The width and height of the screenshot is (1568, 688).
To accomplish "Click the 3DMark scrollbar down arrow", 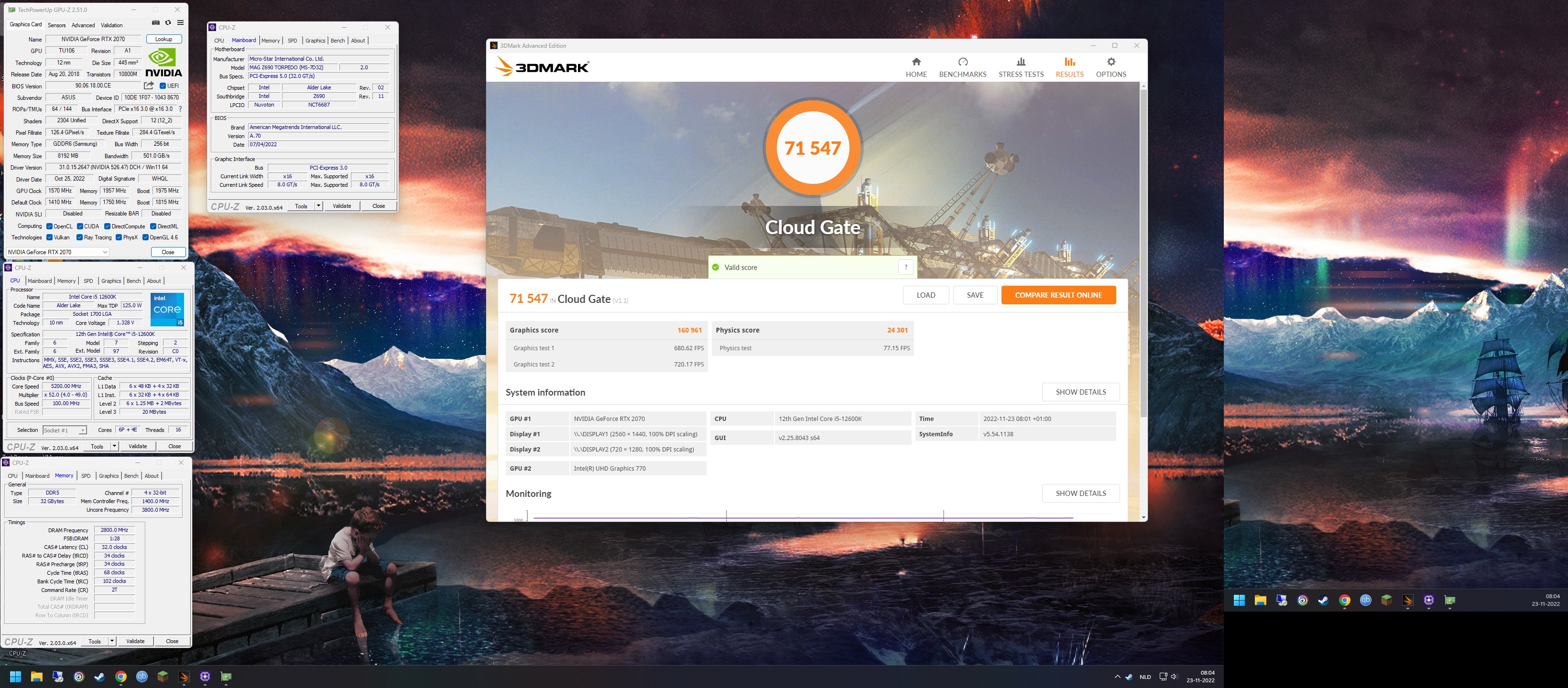I will pyautogui.click(x=1143, y=518).
